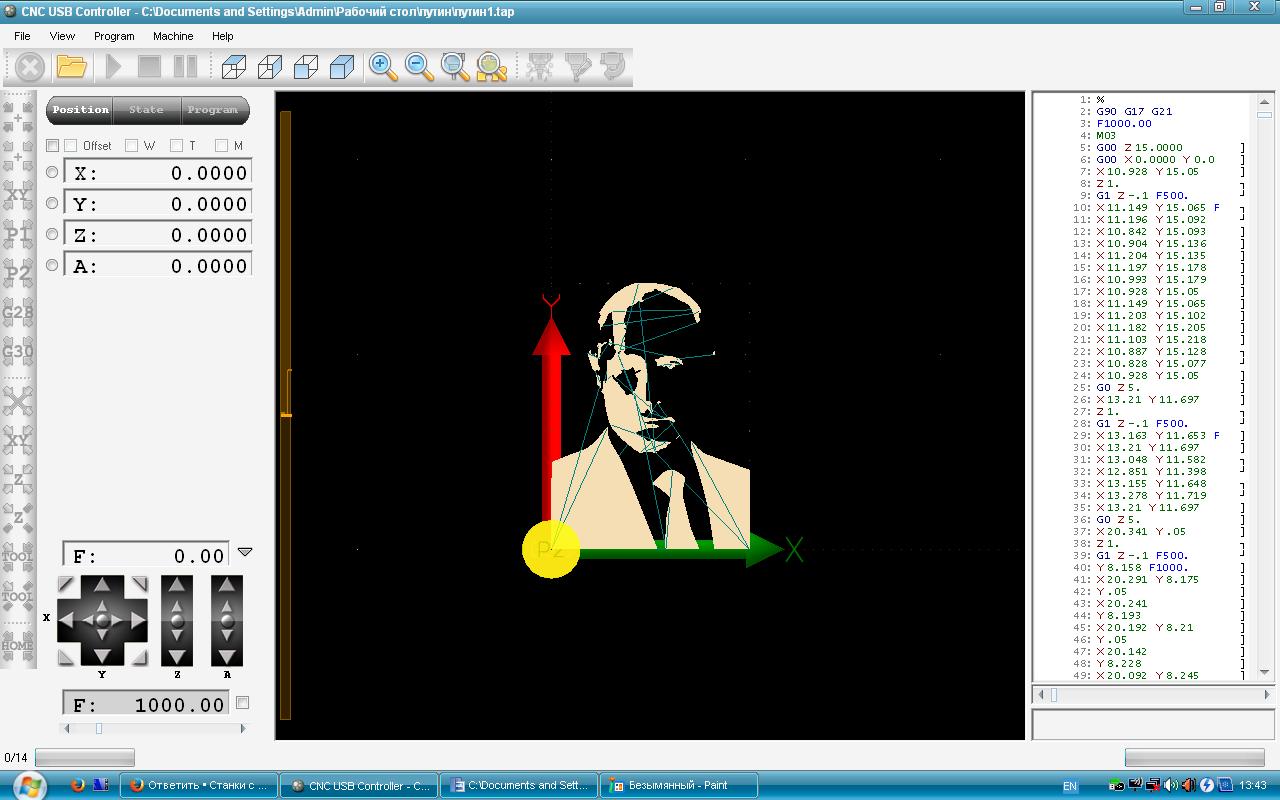The image size is (1280, 800).
Task: Stop program execution with the square icon
Action: [x=149, y=67]
